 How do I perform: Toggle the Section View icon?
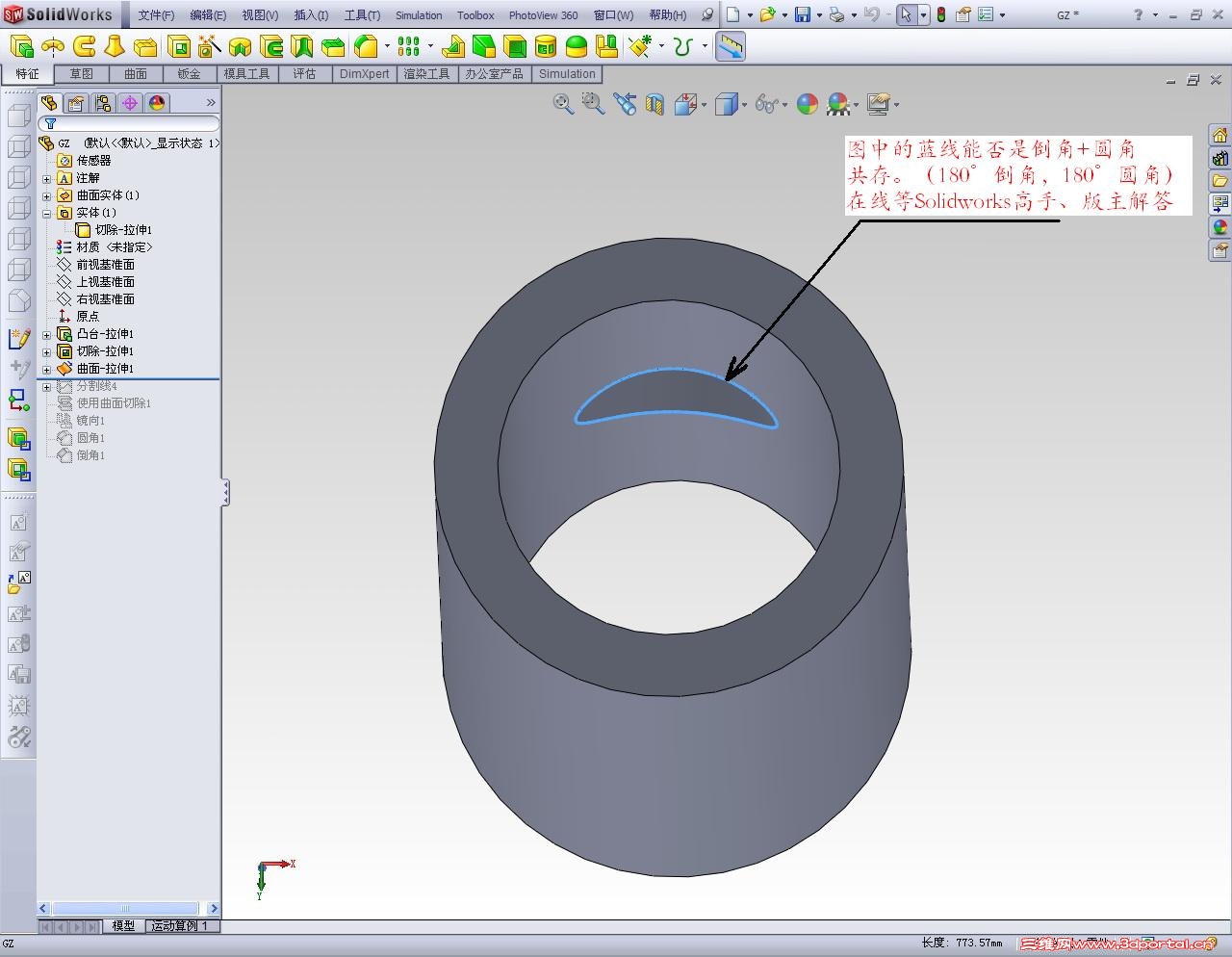point(654,104)
